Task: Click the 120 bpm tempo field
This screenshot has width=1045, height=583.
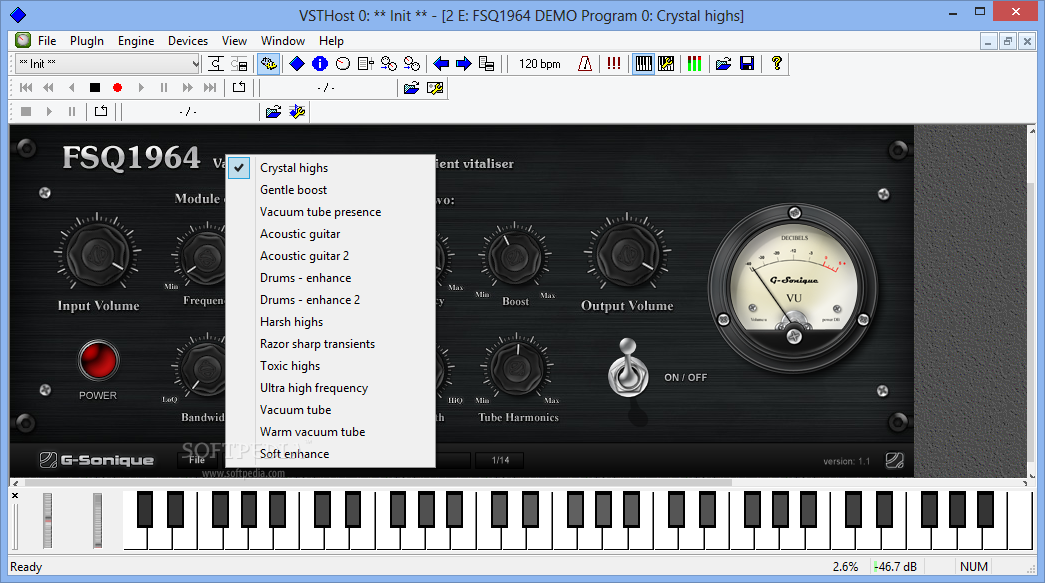Action: pos(539,64)
